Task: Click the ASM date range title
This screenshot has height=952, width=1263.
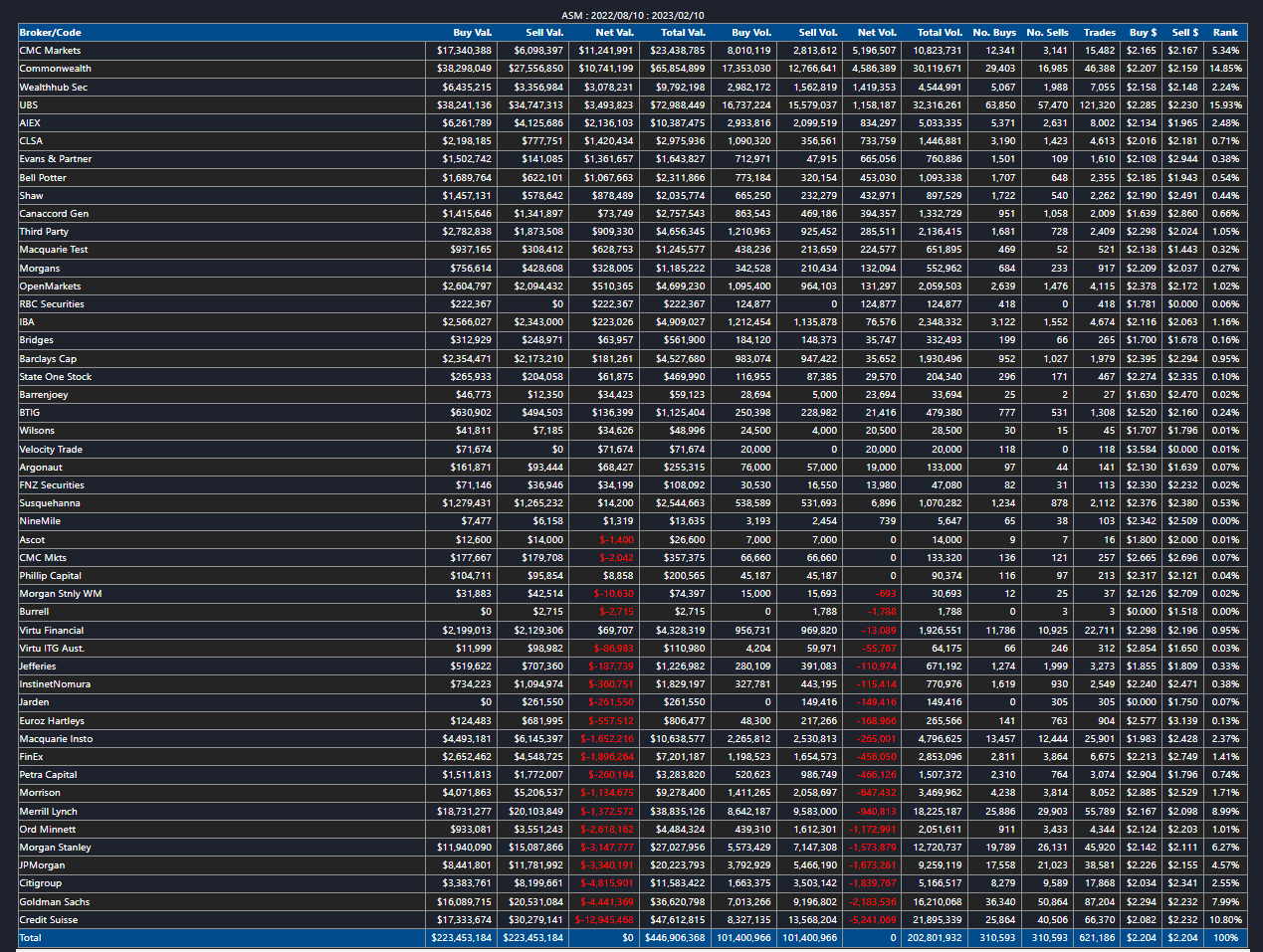Action: pyautogui.click(x=632, y=15)
